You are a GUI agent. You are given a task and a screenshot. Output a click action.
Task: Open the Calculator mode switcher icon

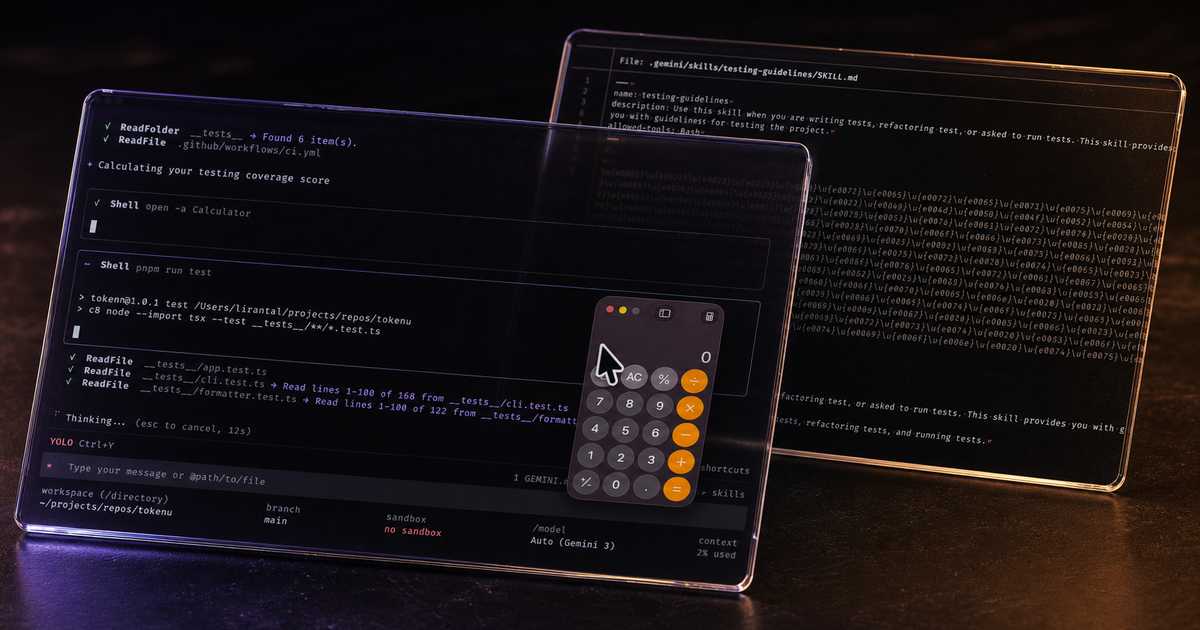point(709,317)
